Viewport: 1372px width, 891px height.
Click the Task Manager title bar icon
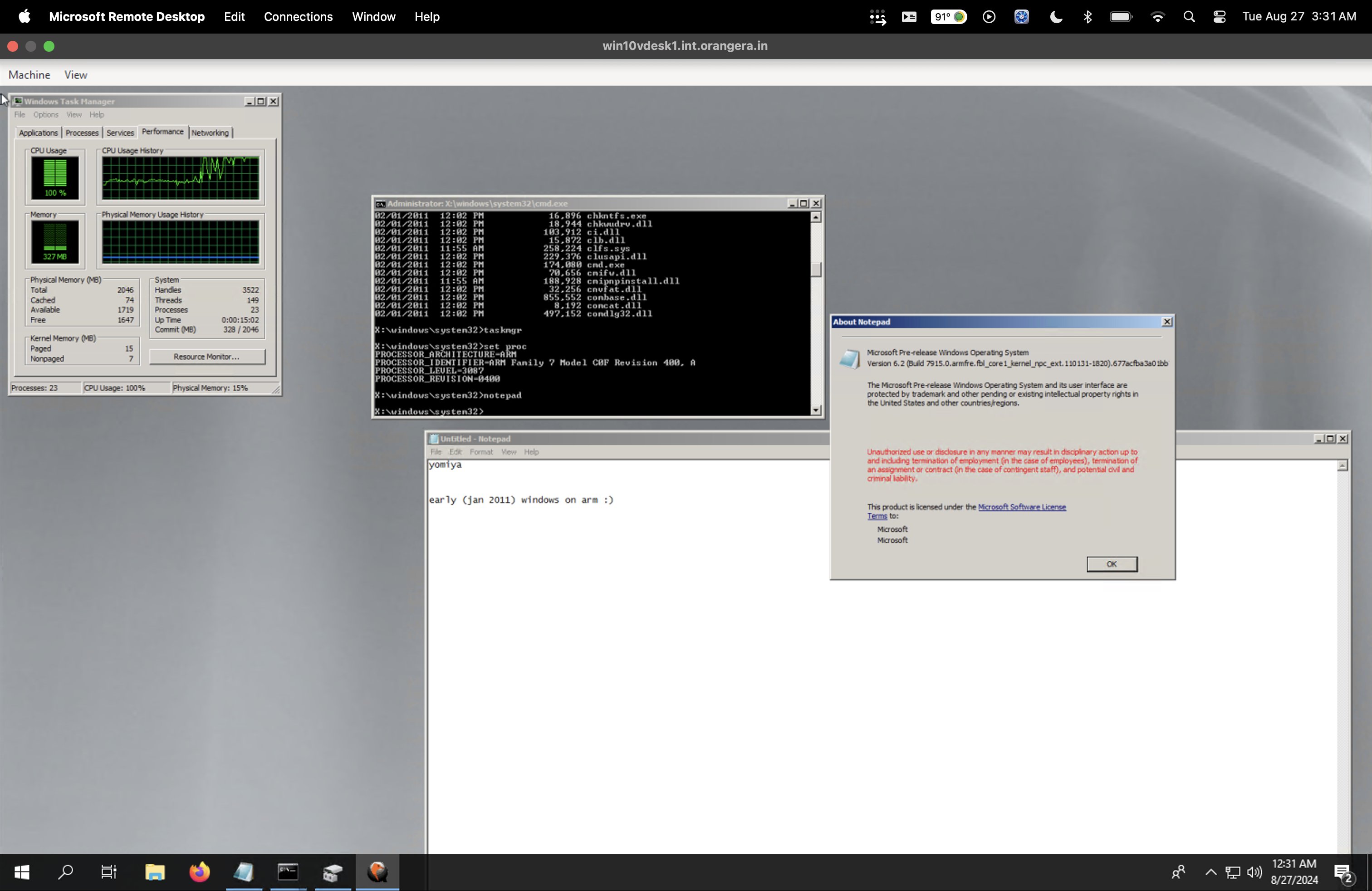click(x=17, y=101)
